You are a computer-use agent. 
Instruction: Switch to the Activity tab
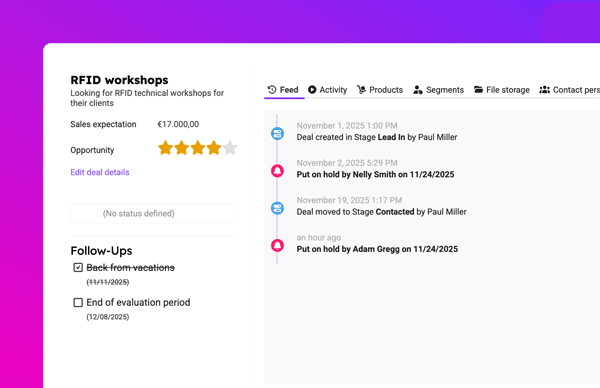(328, 90)
